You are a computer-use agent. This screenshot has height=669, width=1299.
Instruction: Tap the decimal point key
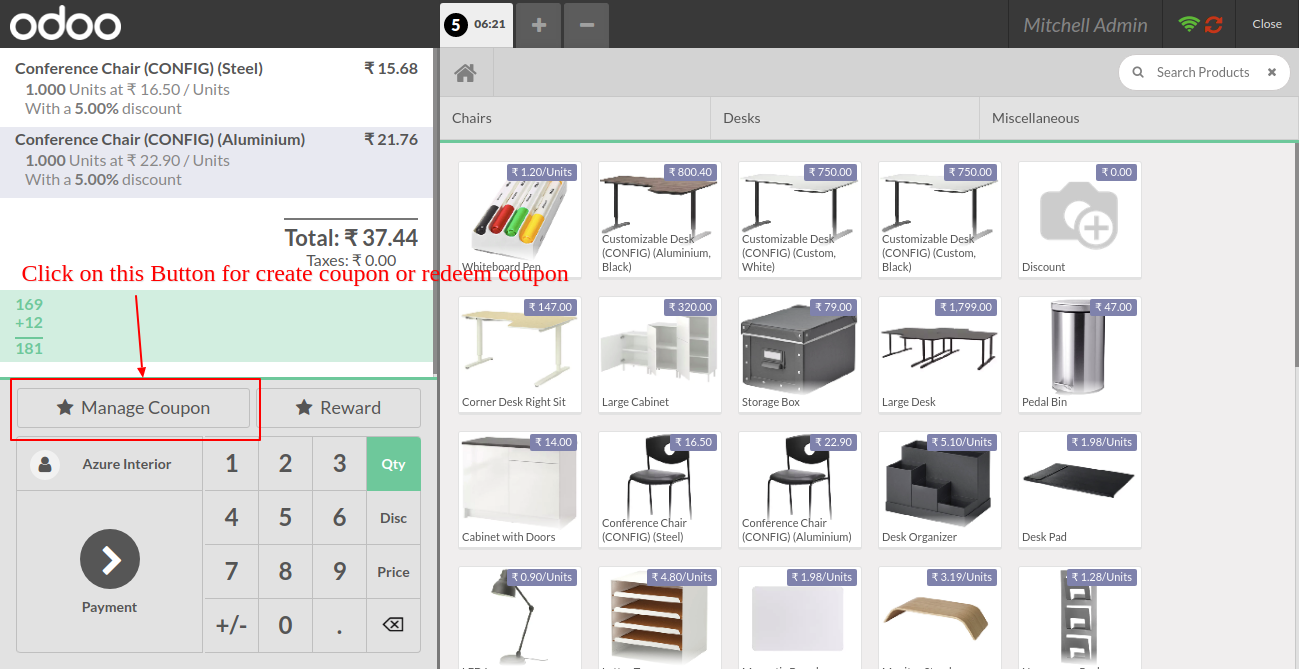tap(339, 626)
